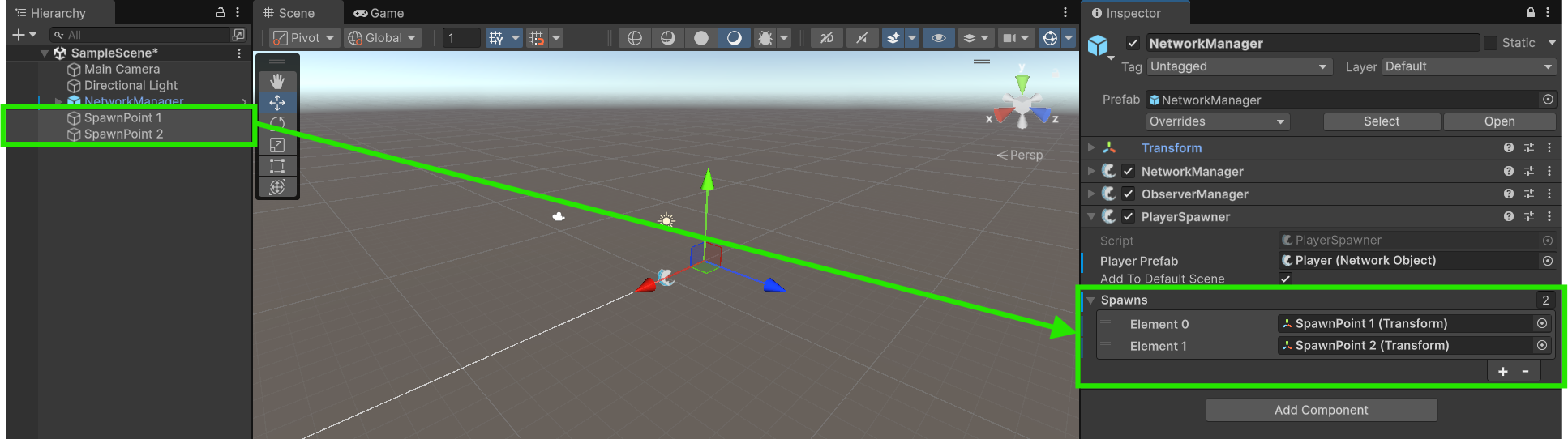Open scene visibility layers icon
This screenshot has width=1568, height=439.
975,38
